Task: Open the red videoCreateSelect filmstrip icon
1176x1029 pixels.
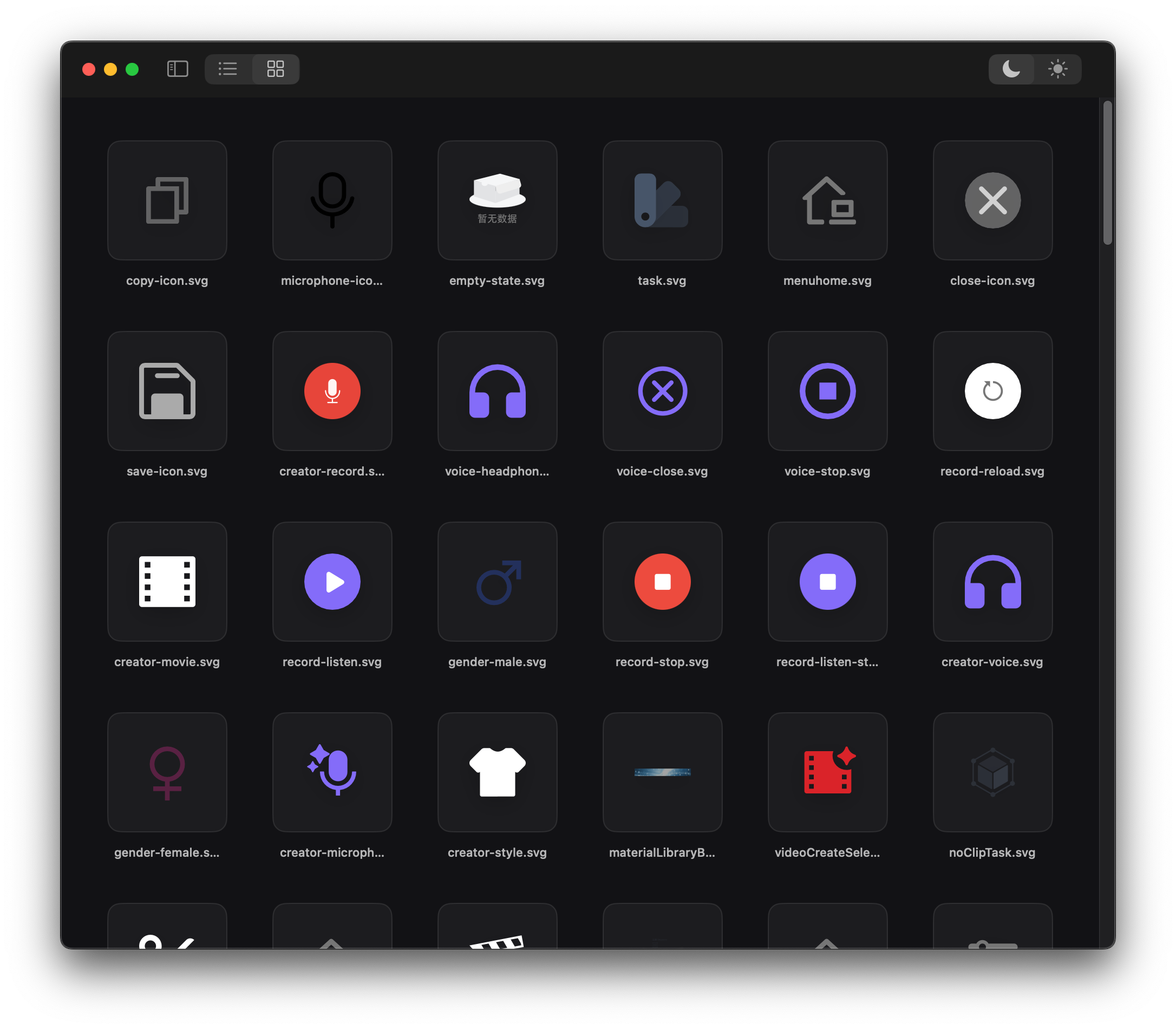Action: pyautogui.click(x=827, y=772)
